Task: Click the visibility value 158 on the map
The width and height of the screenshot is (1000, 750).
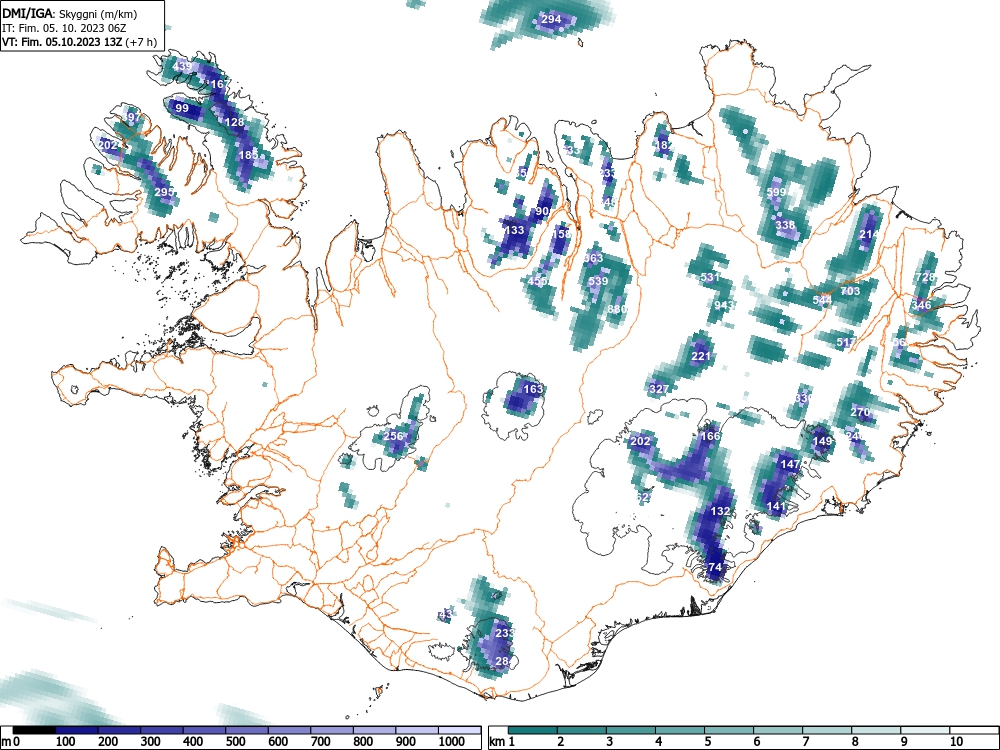Action: [561, 234]
